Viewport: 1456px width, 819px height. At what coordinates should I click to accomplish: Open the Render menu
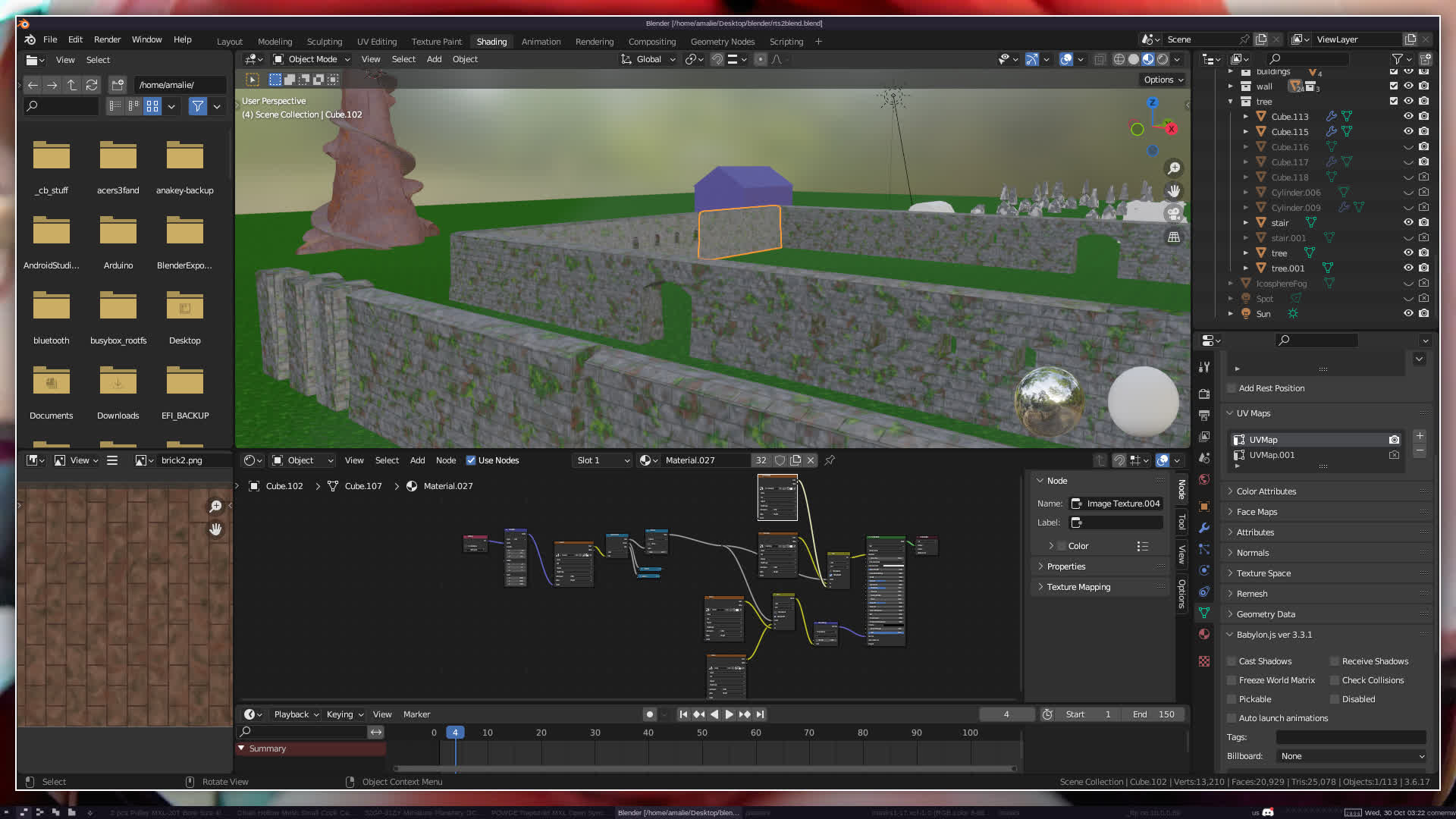(107, 39)
